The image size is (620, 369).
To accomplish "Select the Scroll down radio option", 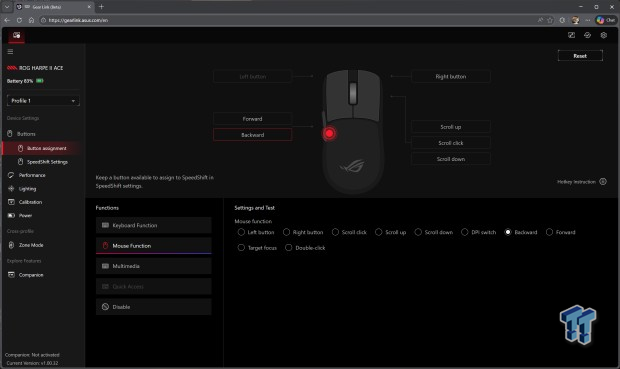I will pyautogui.click(x=418, y=232).
